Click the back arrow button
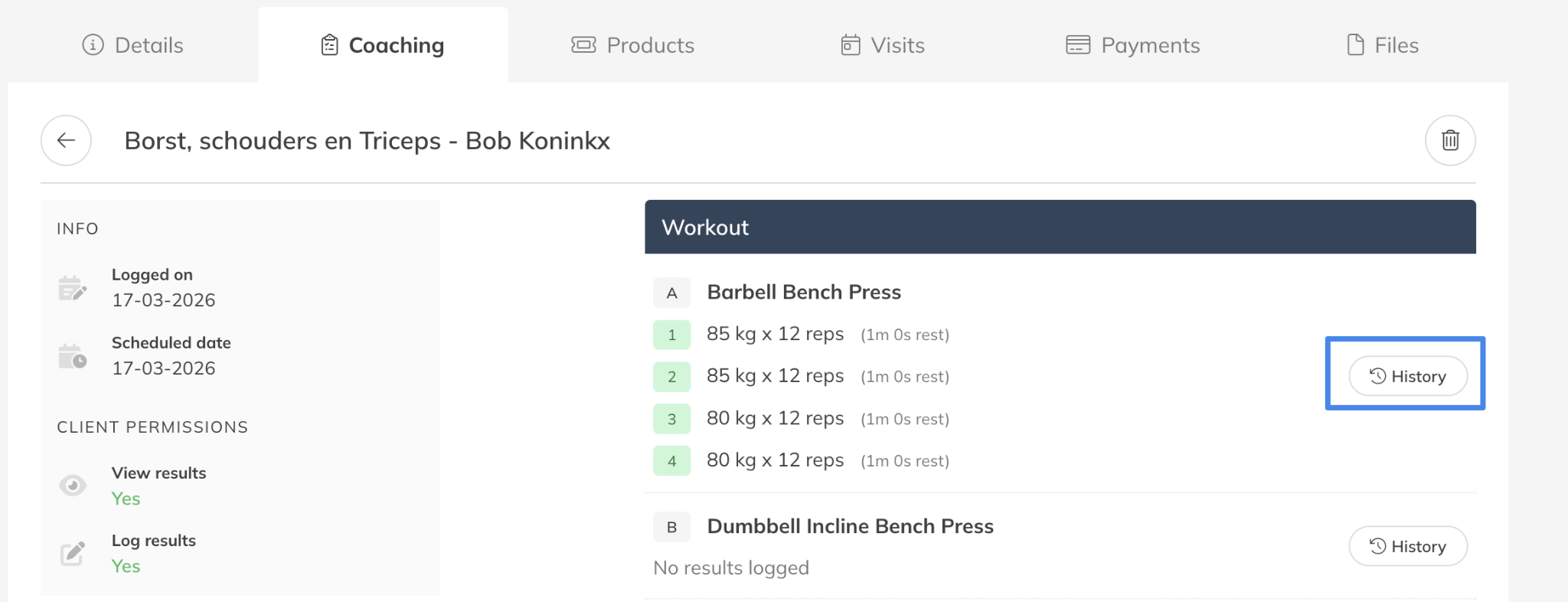 pyautogui.click(x=66, y=140)
